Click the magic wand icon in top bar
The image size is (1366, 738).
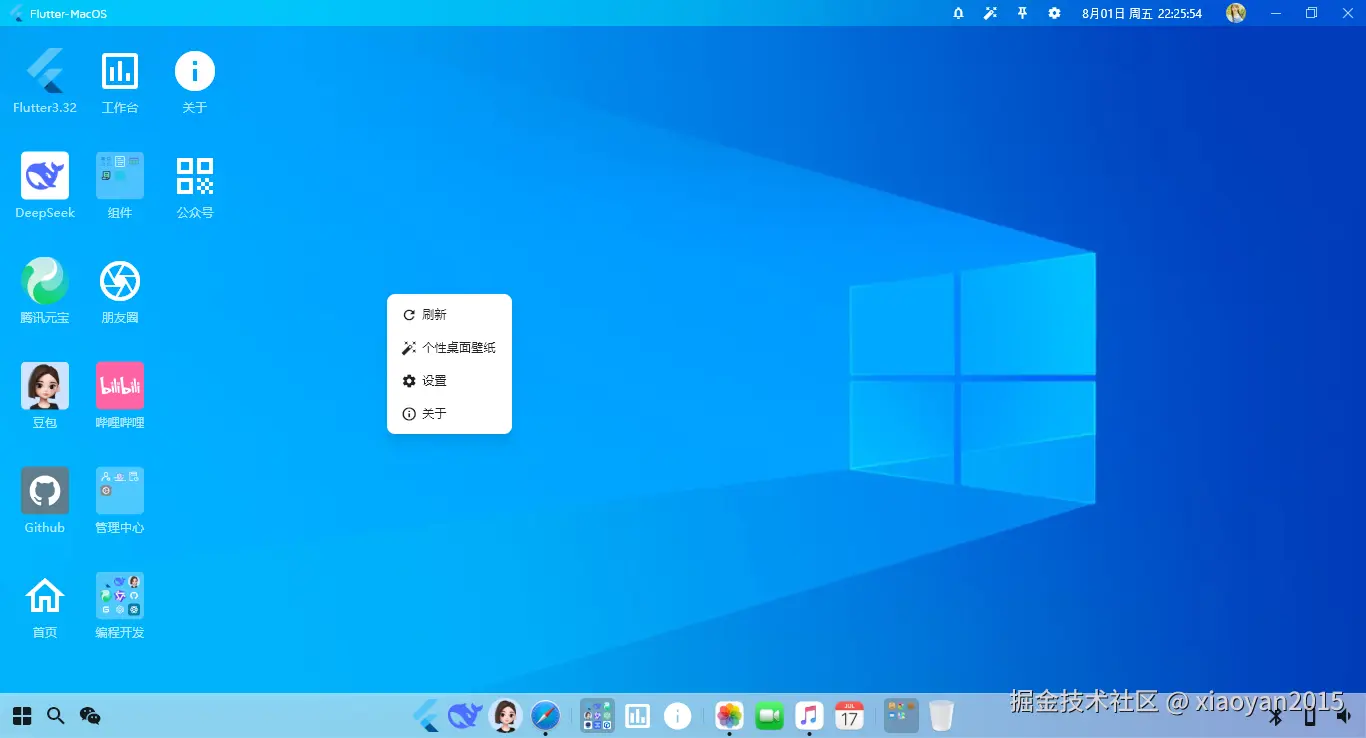click(x=990, y=13)
